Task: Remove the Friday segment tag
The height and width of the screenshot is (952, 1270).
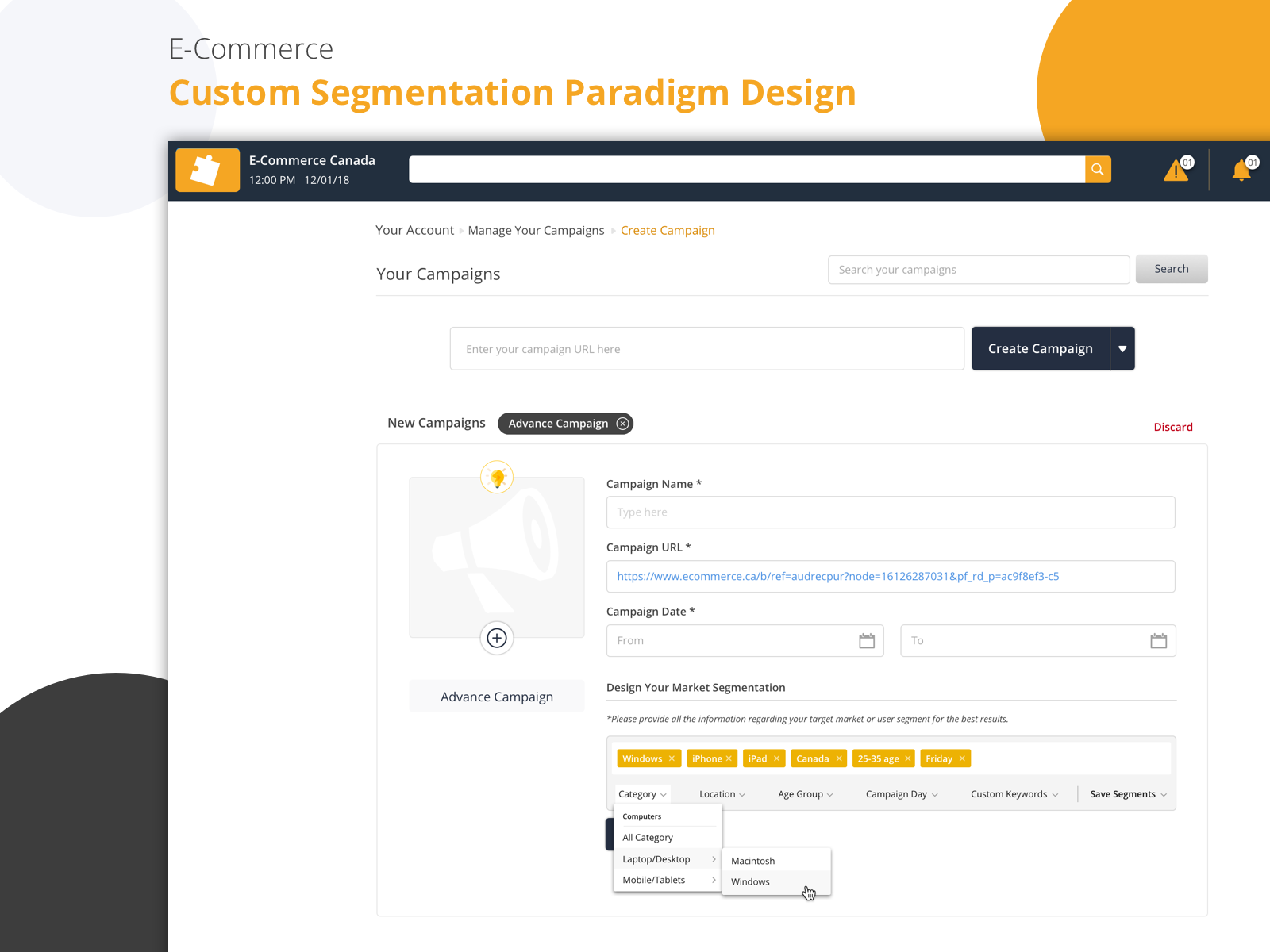Action: (962, 759)
